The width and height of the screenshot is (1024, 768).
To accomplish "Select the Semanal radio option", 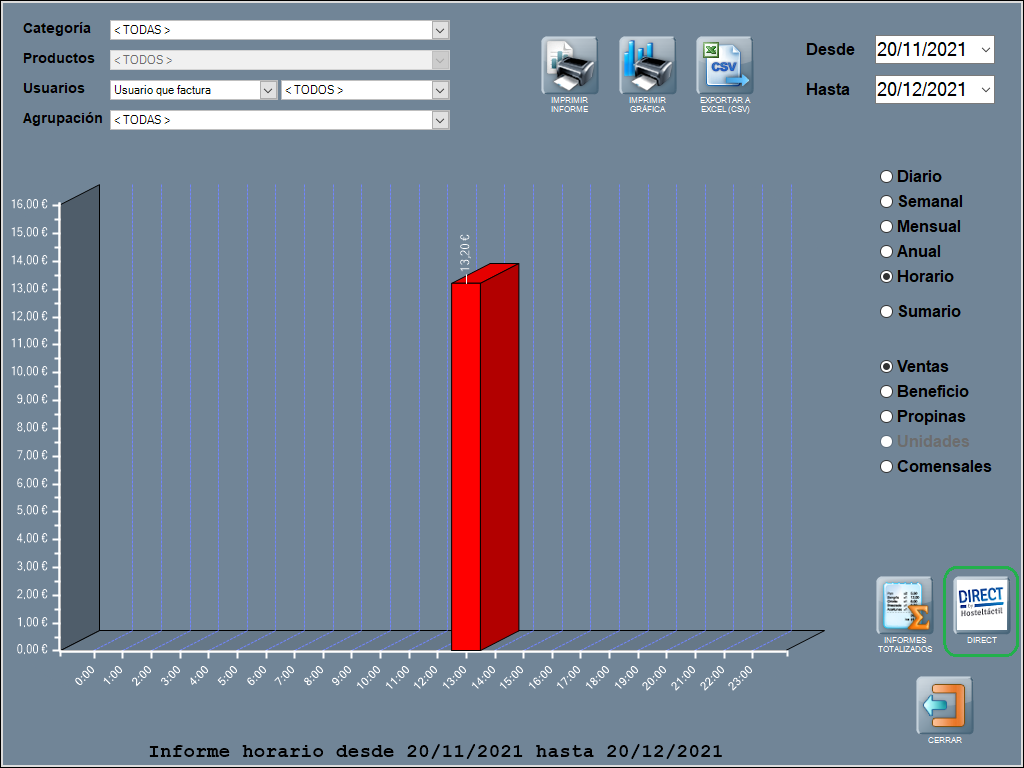I will (x=886, y=202).
